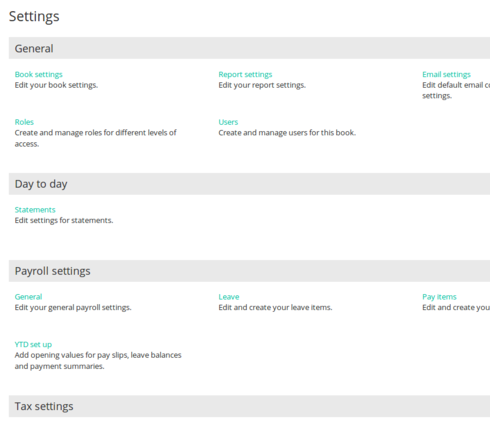Open the Roles link
This screenshot has width=490, height=423.
click(x=24, y=122)
